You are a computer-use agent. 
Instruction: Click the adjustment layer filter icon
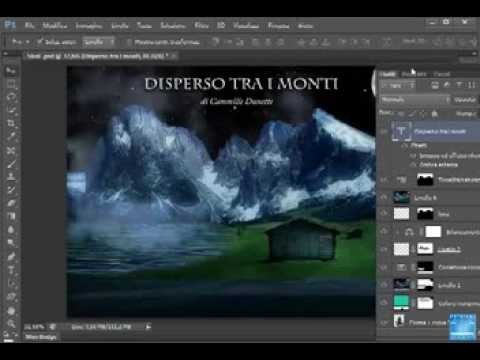447,85
